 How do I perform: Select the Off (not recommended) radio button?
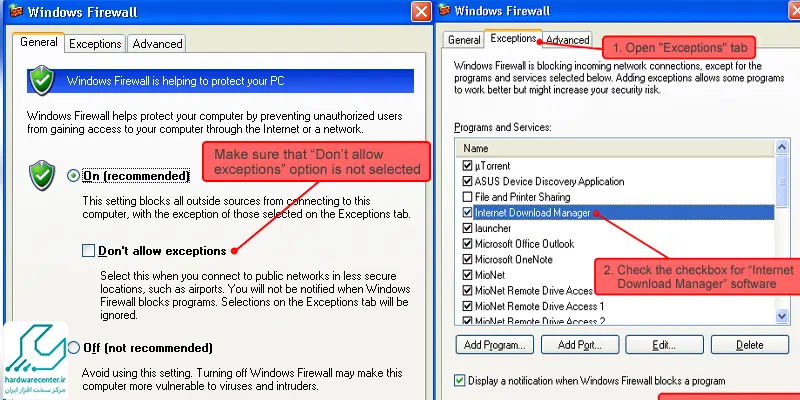(72, 348)
